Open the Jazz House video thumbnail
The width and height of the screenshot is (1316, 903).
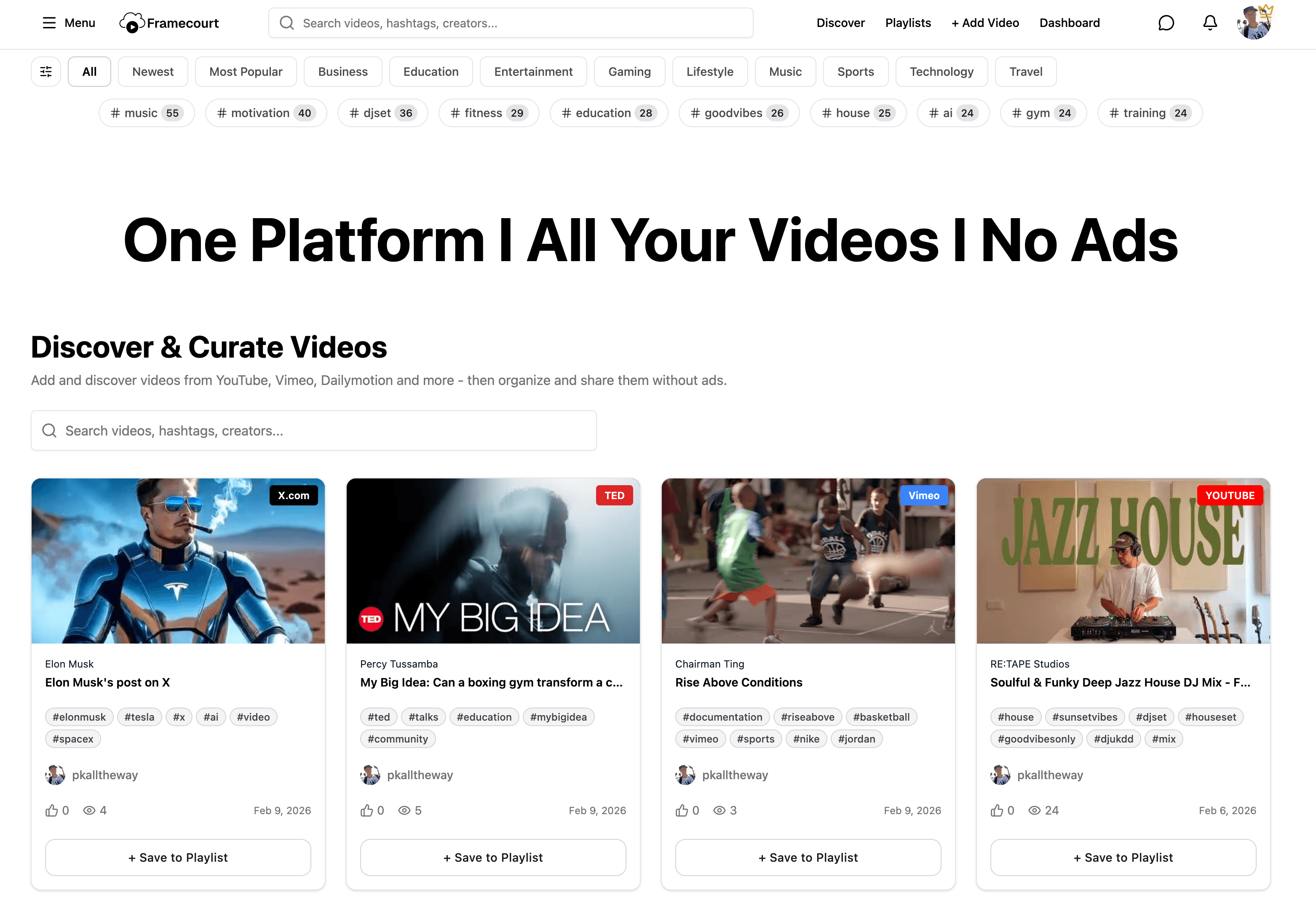(x=1123, y=561)
